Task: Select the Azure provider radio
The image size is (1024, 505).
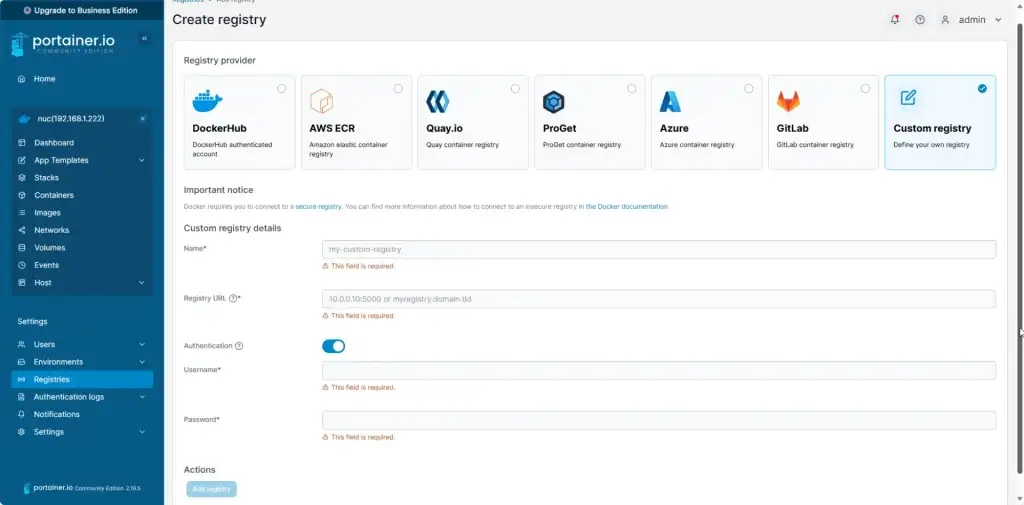Action: click(748, 88)
